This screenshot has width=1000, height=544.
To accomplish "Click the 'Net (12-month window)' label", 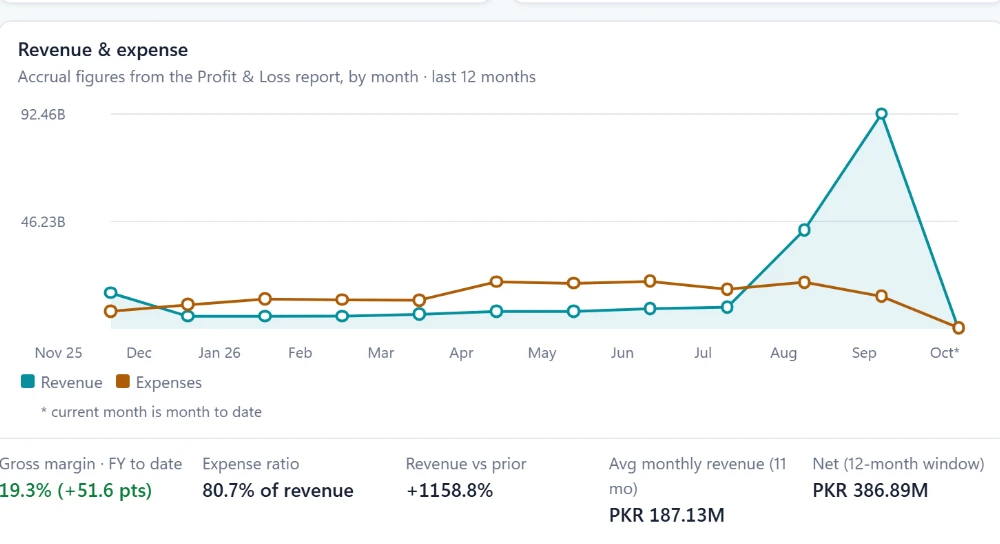I will (899, 464).
